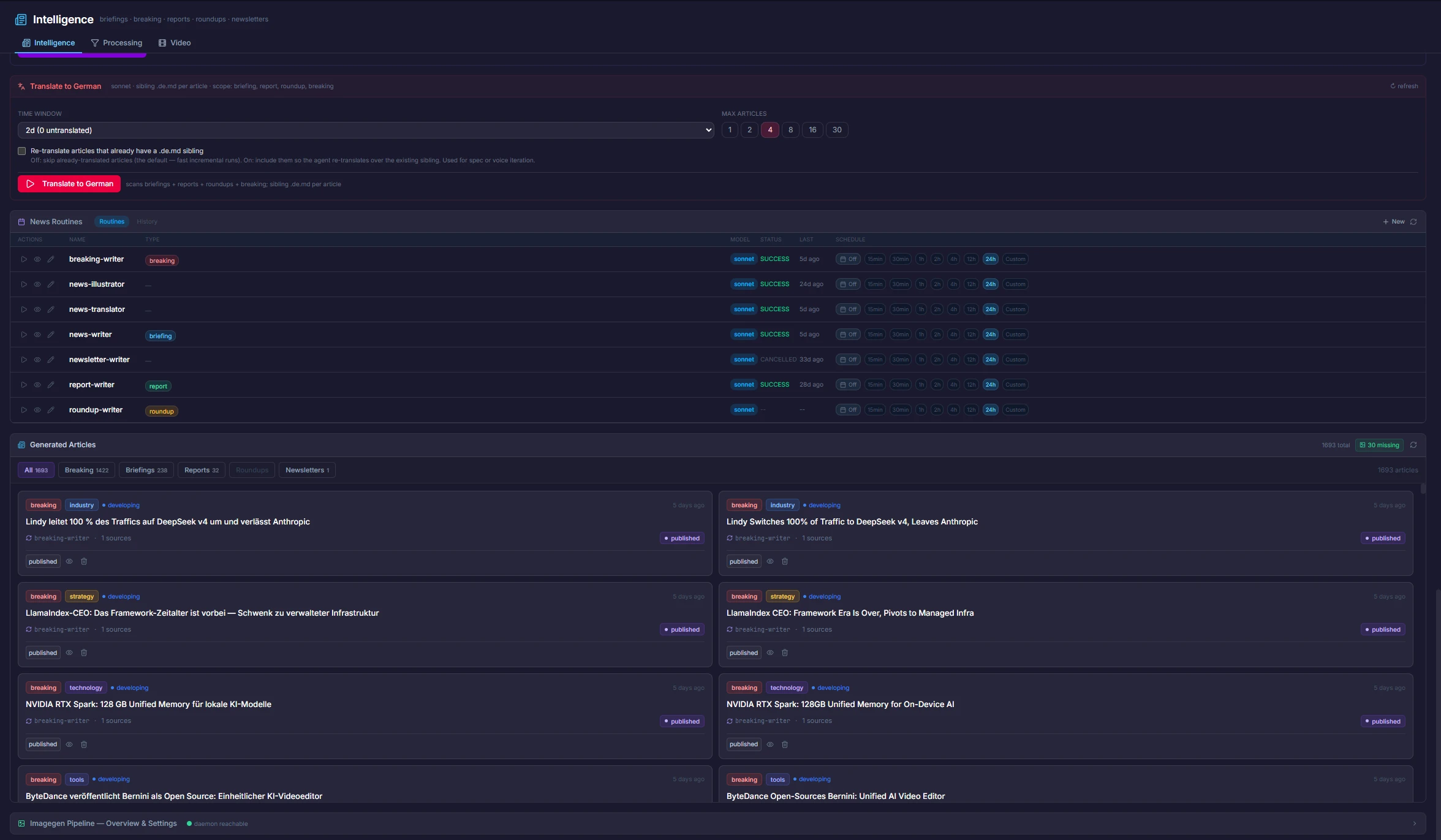Viewport: 1441px width, 840px height.
Task: Set breaking-writer schedule to 2h
Action: coord(937,259)
